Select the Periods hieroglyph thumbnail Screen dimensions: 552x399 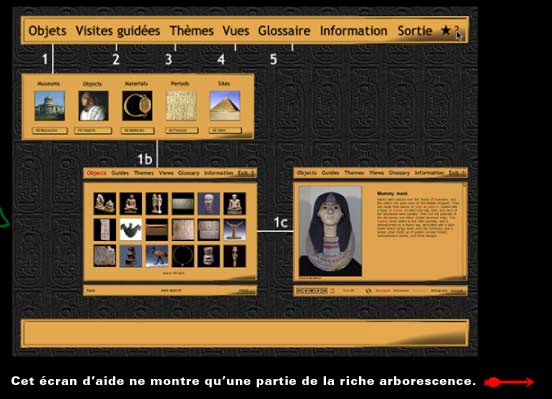coord(181,105)
